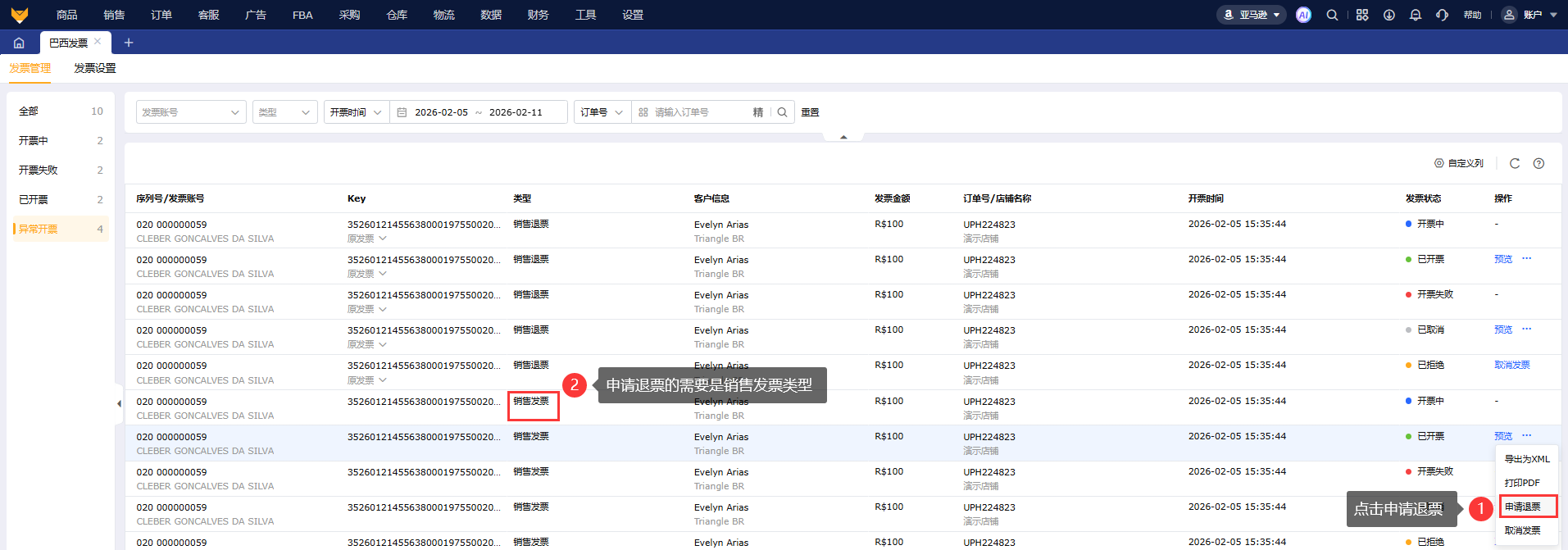Screen dimensions: 1568x550
Task: Click 预览 in the second row
Action: (x=1503, y=259)
